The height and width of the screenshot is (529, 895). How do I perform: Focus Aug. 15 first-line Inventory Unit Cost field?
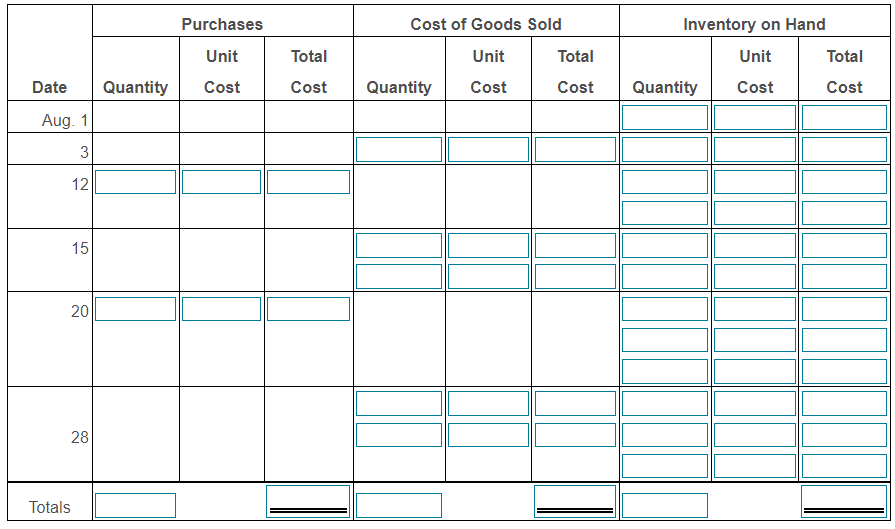[755, 245]
